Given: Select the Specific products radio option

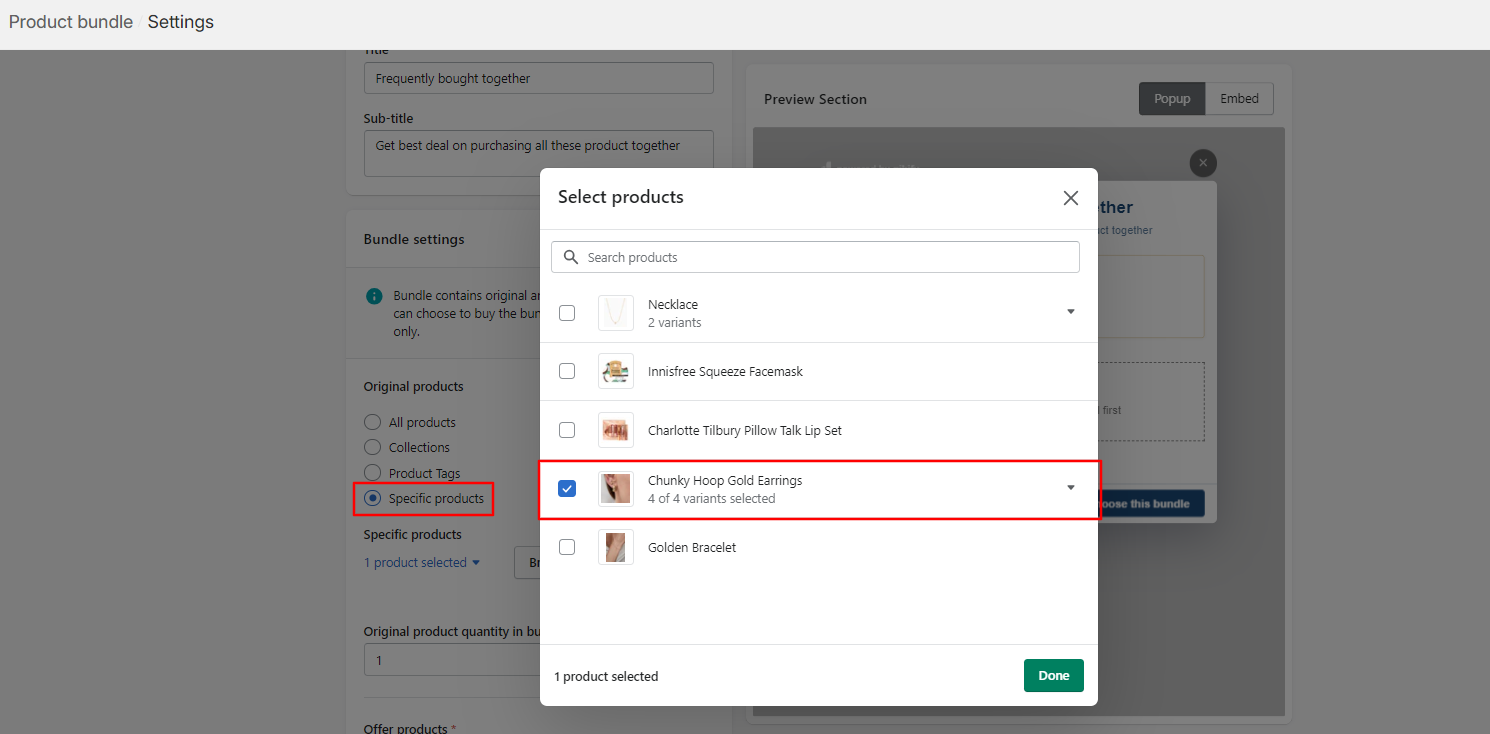Looking at the screenshot, I should click(x=372, y=498).
